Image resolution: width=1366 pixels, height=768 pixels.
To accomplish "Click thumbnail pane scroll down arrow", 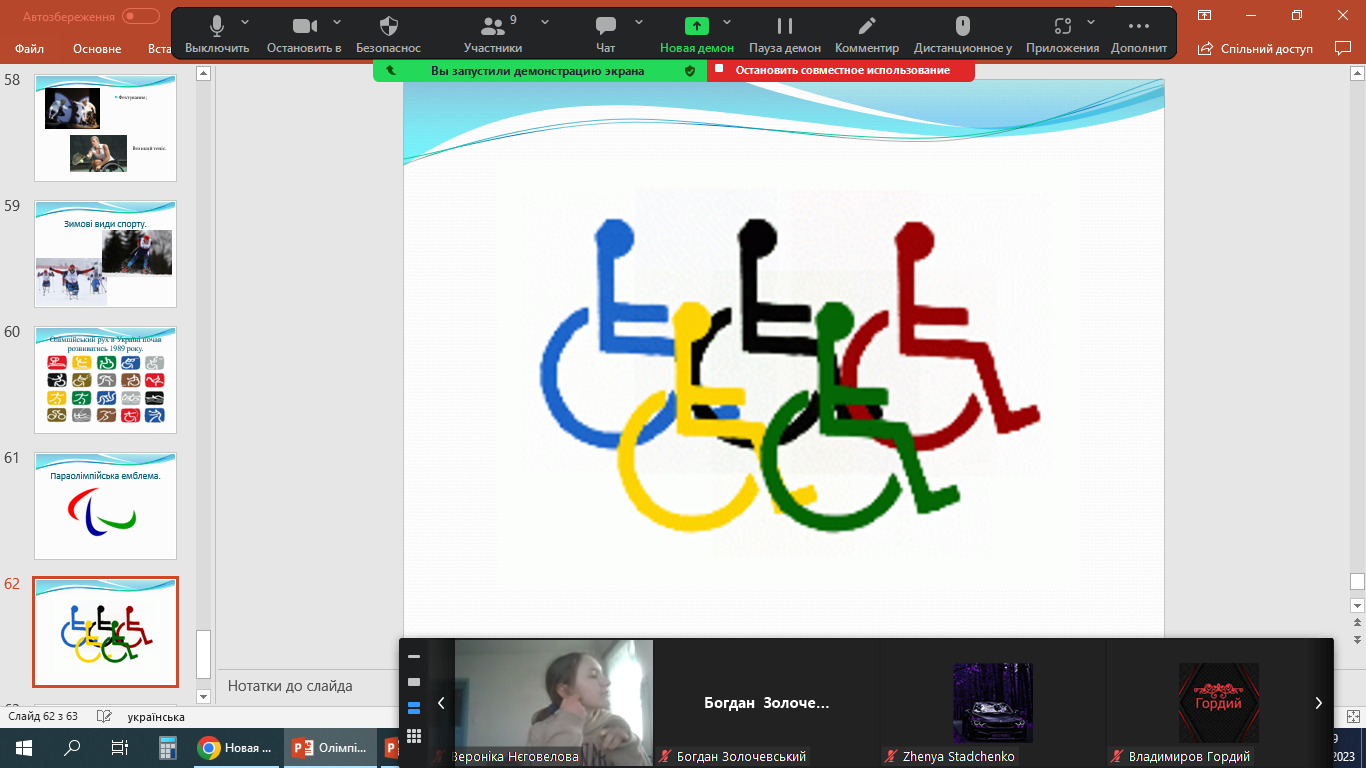I will (x=203, y=696).
